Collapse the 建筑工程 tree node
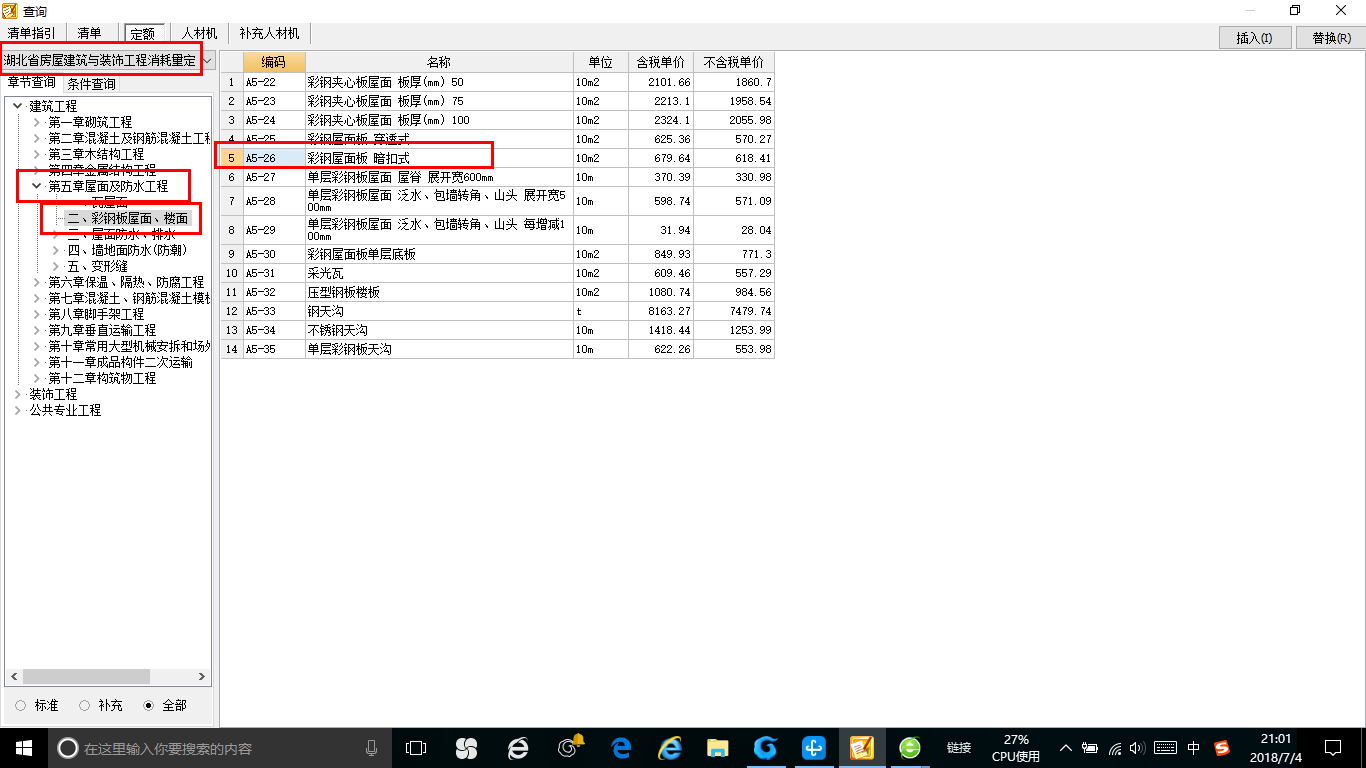Screen dimensions: 1366x768 click(18, 106)
